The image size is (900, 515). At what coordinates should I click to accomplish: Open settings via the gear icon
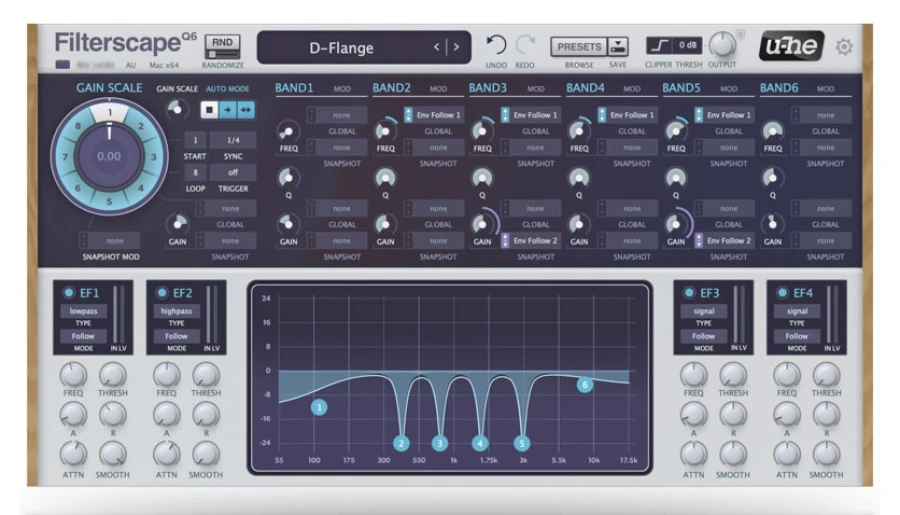coord(844,47)
